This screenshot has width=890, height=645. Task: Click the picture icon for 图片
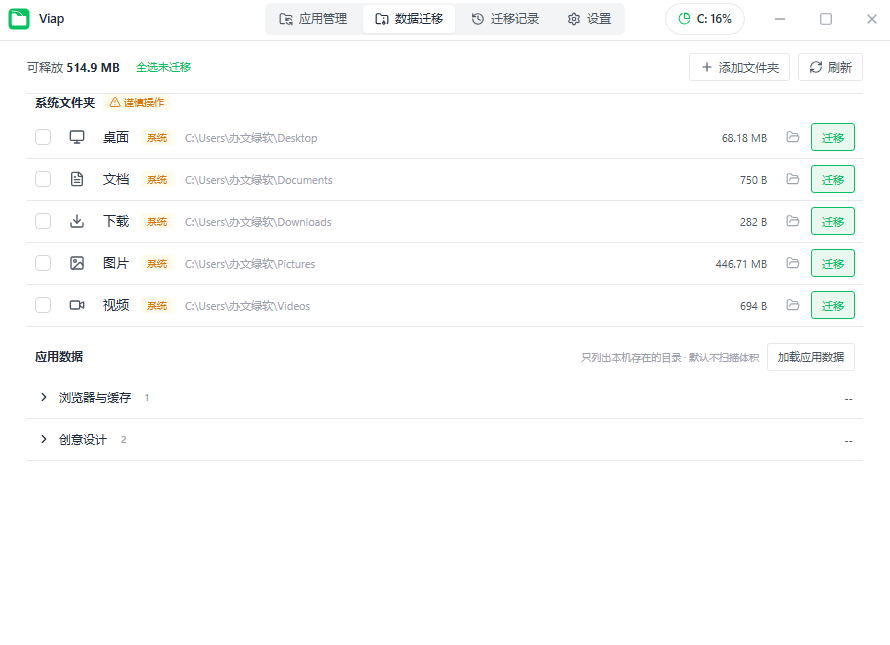coord(77,263)
